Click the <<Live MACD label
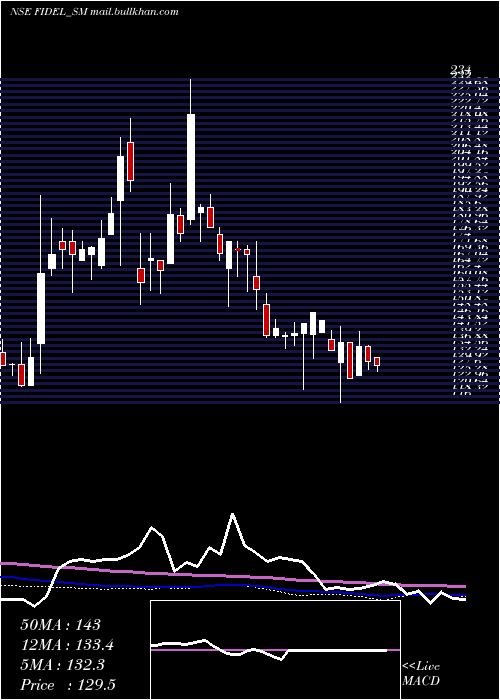This screenshot has height=700, width=500. click(421, 674)
